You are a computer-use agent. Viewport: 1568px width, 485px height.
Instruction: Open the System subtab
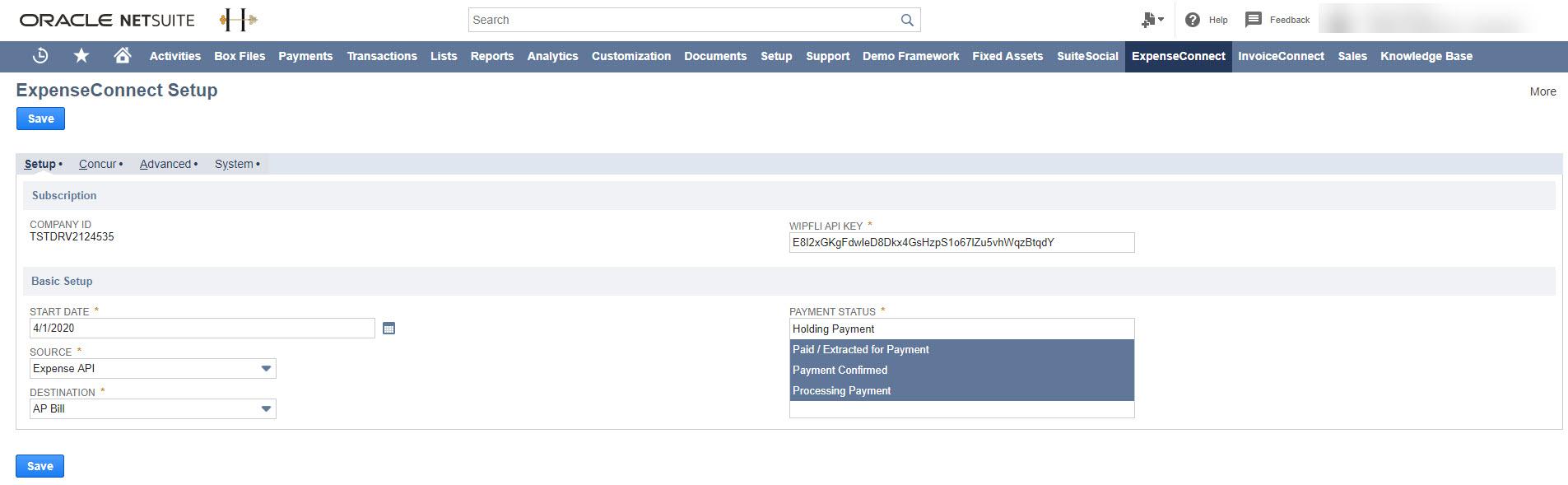pyautogui.click(x=235, y=164)
